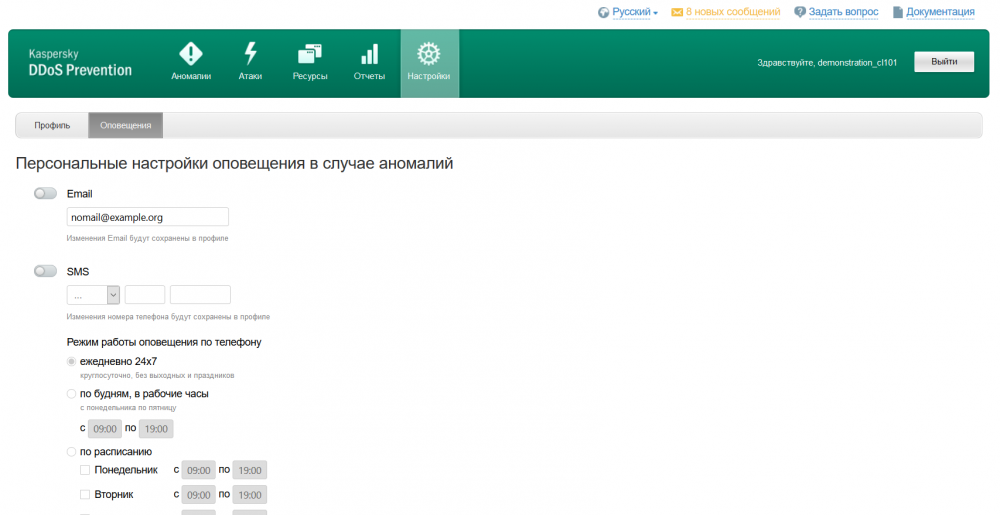The height and width of the screenshot is (515, 1000).
Task: Click the Kaspersky DDoS Prevention logo
Action: coord(80,62)
